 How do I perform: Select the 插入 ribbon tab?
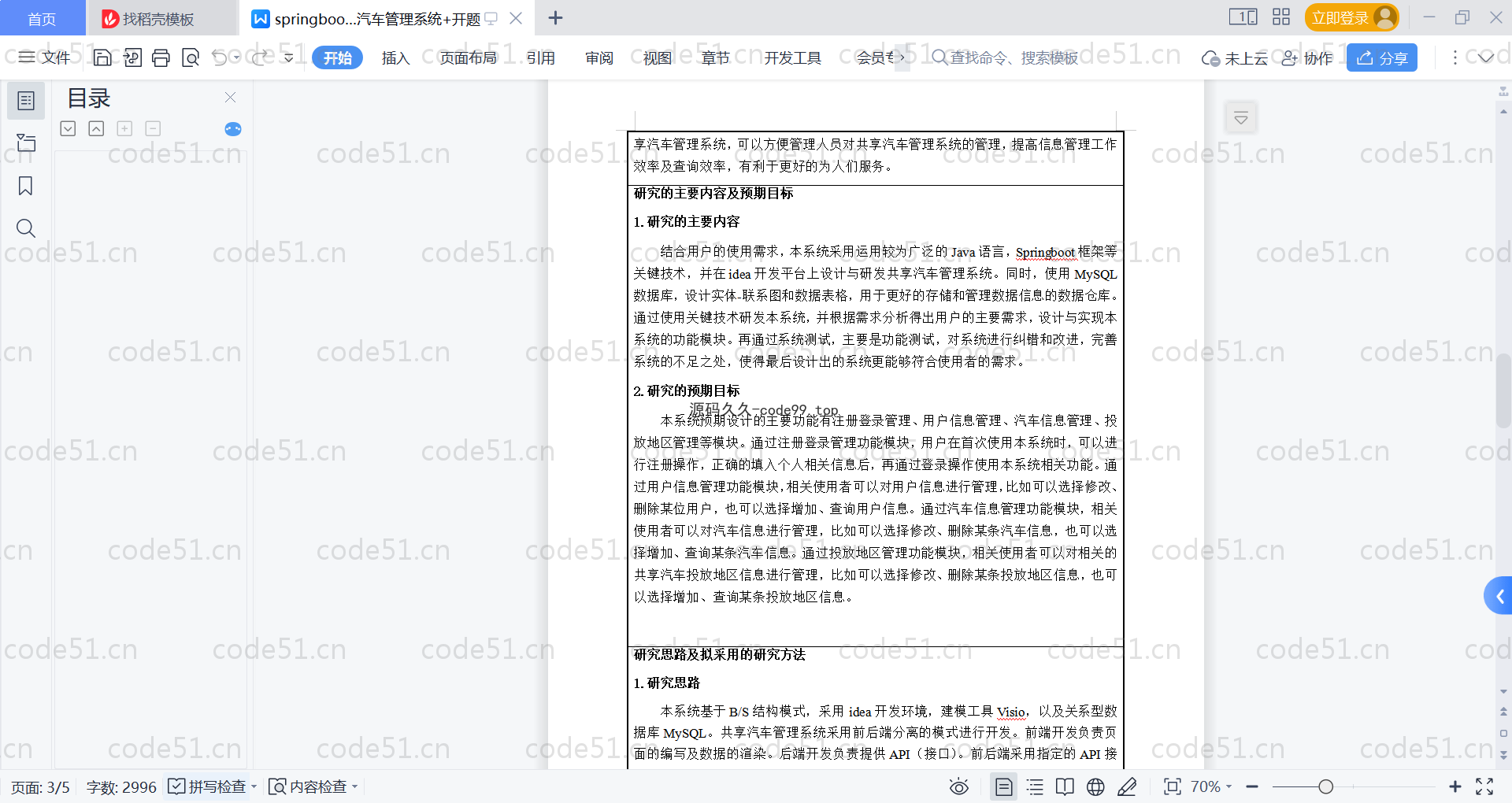395,57
